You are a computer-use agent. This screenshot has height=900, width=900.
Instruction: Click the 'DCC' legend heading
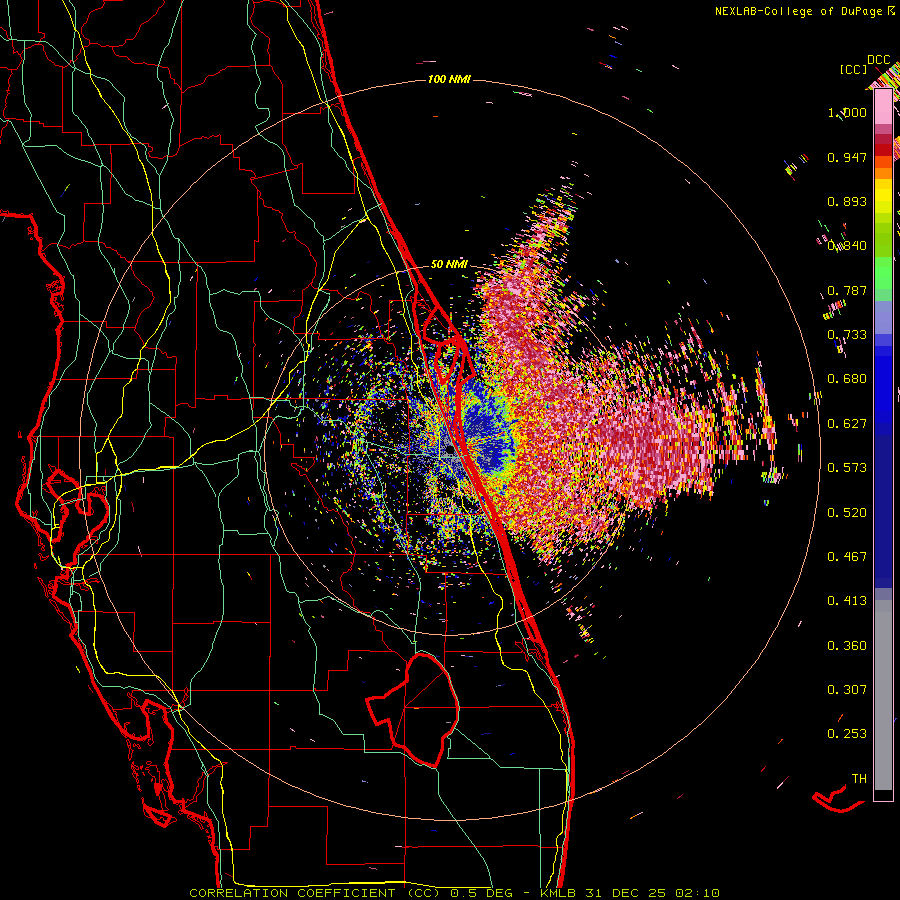click(878, 60)
